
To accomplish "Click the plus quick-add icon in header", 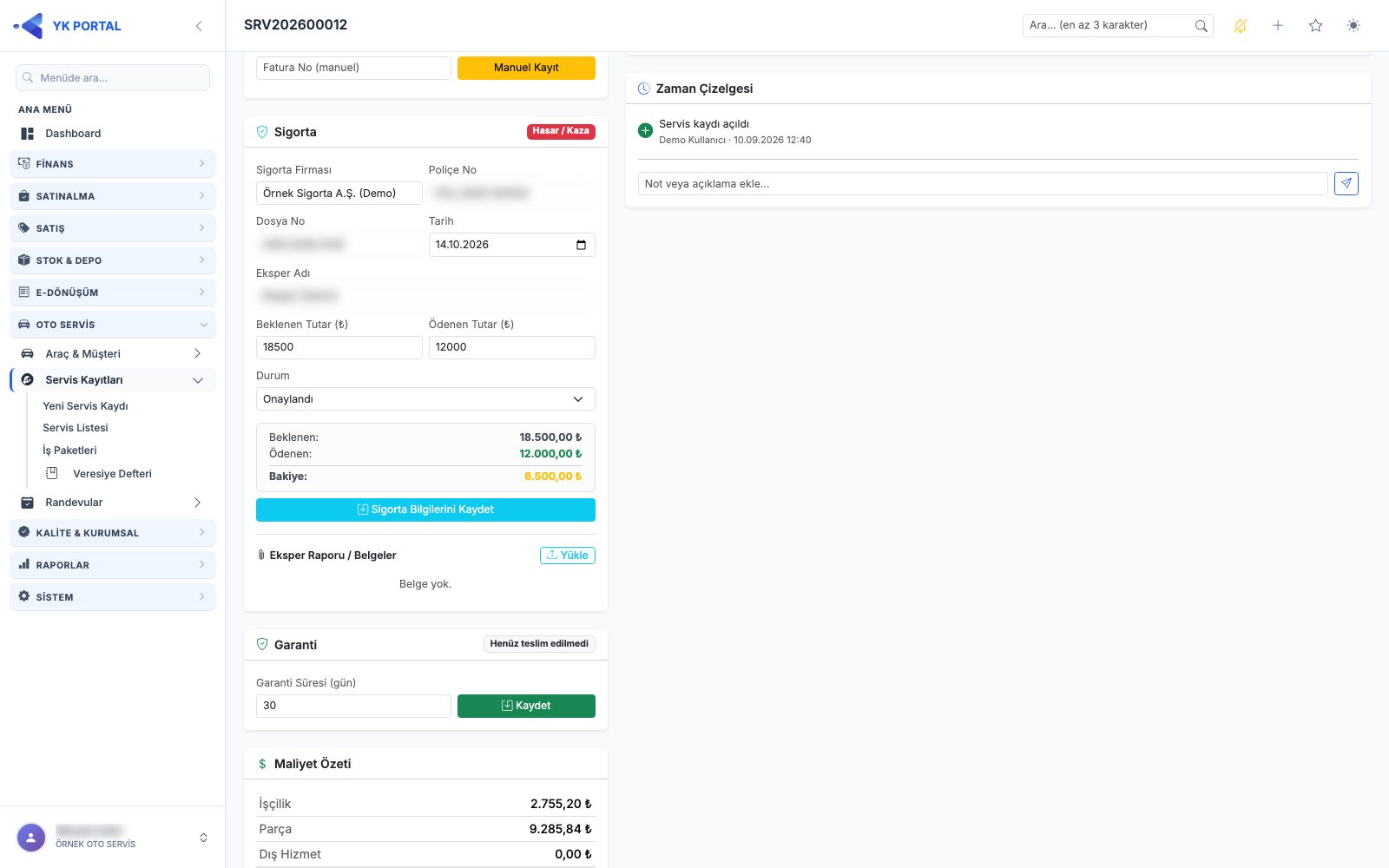I will click(x=1278, y=26).
